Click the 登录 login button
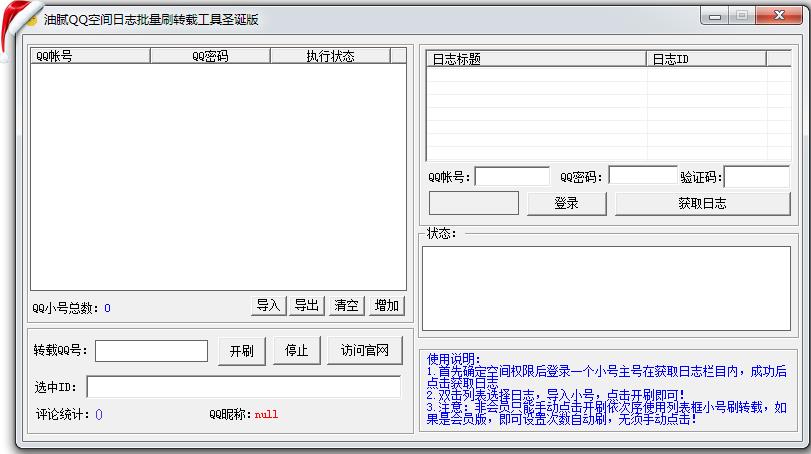This screenshot has width=811, height=454. point(566,203)
